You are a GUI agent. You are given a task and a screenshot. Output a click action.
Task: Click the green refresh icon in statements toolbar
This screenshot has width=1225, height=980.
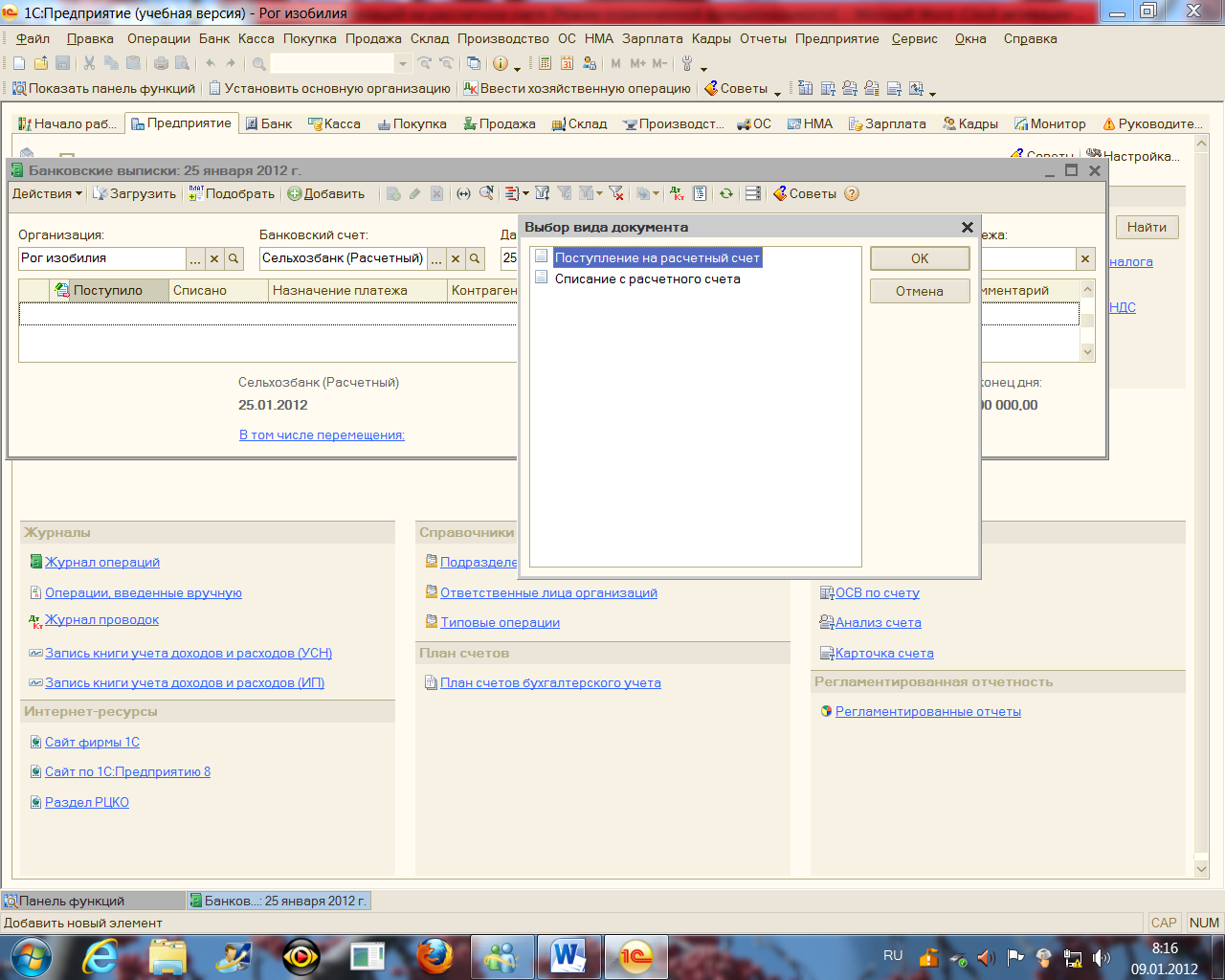click(x=726, y=193)
